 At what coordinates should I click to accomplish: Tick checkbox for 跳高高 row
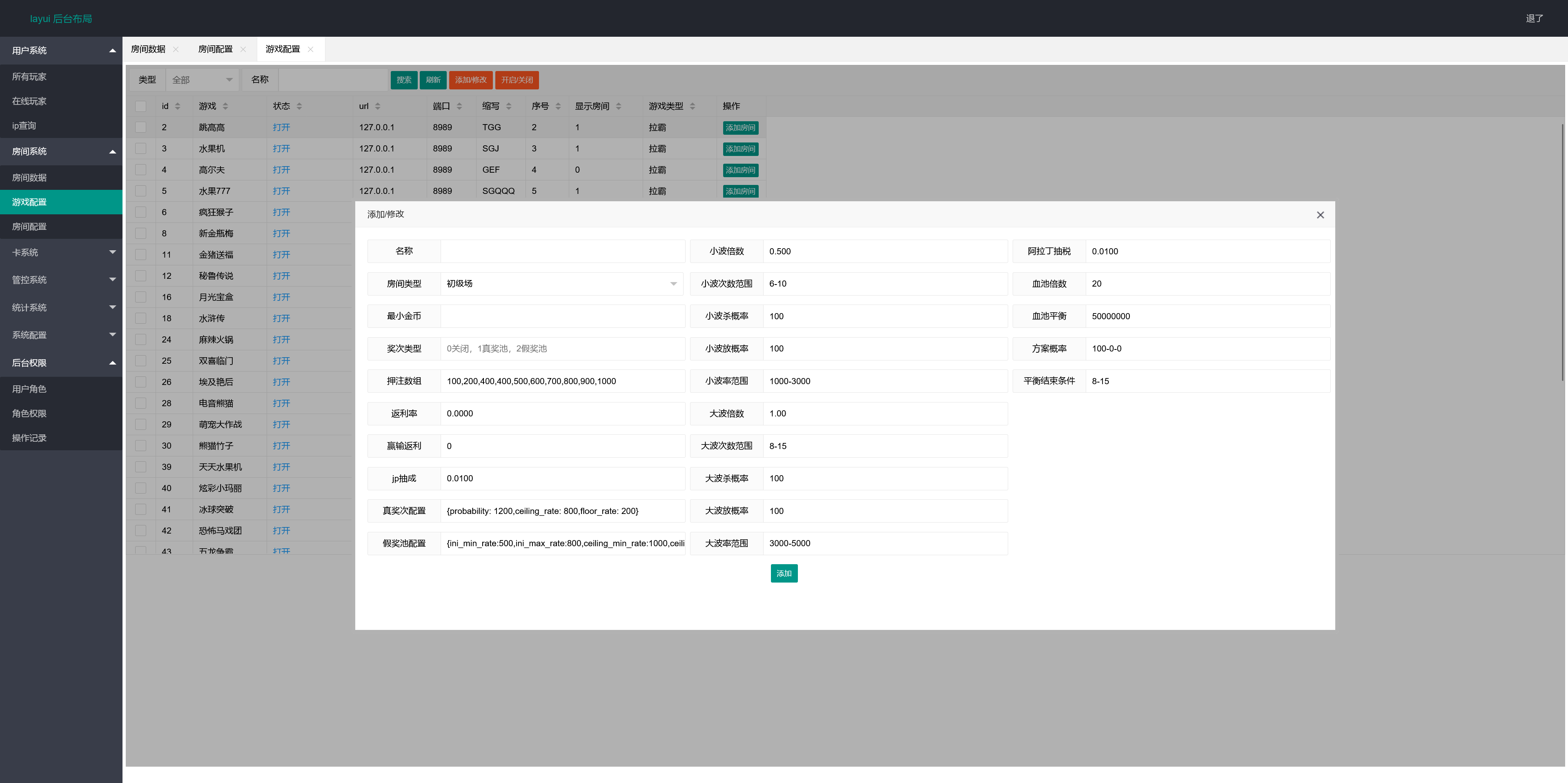140,127
